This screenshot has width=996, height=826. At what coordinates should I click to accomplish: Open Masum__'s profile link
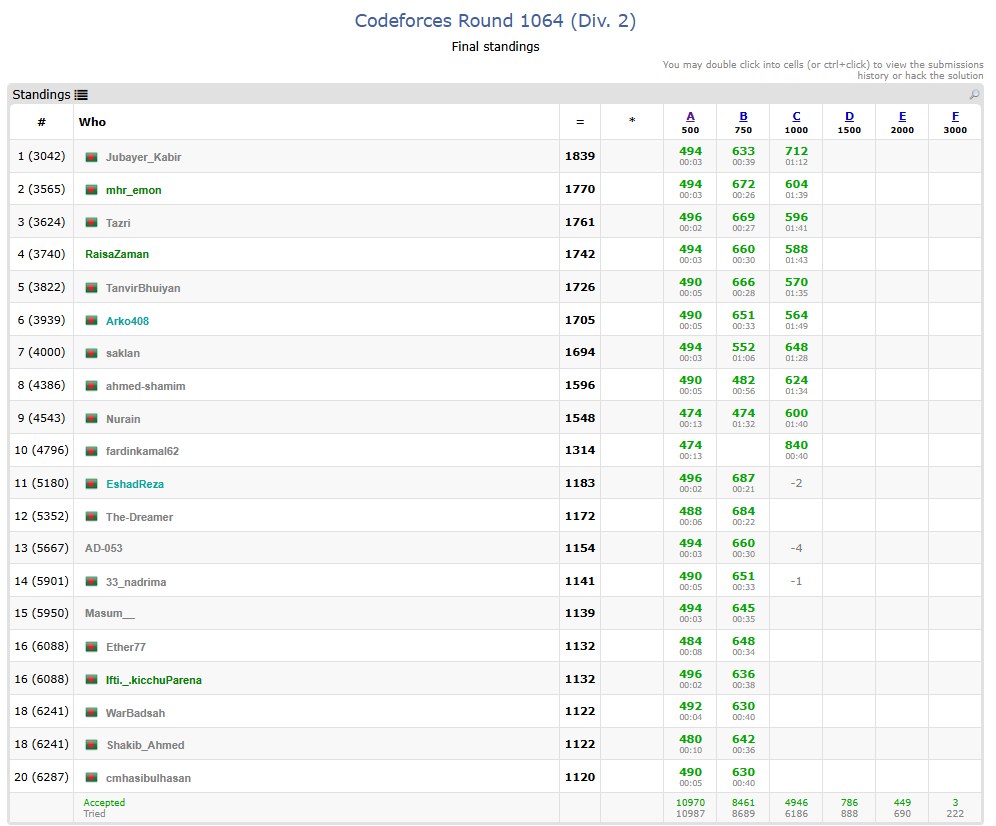point(110,613)
